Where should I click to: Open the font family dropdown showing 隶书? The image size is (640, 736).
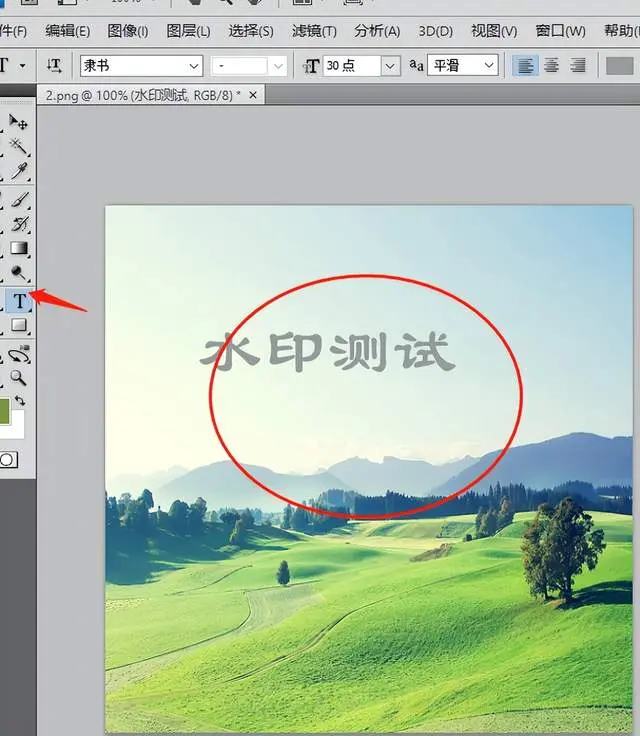(x=141, y=66)
